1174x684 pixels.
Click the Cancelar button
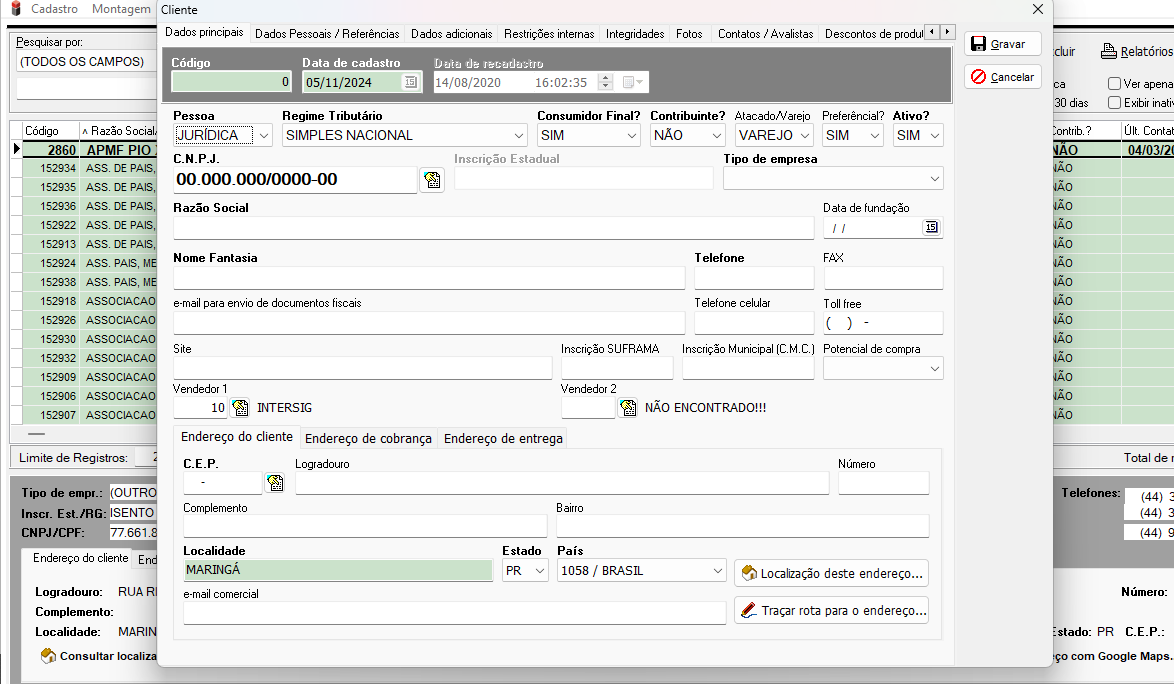(x=1002, y=77)
